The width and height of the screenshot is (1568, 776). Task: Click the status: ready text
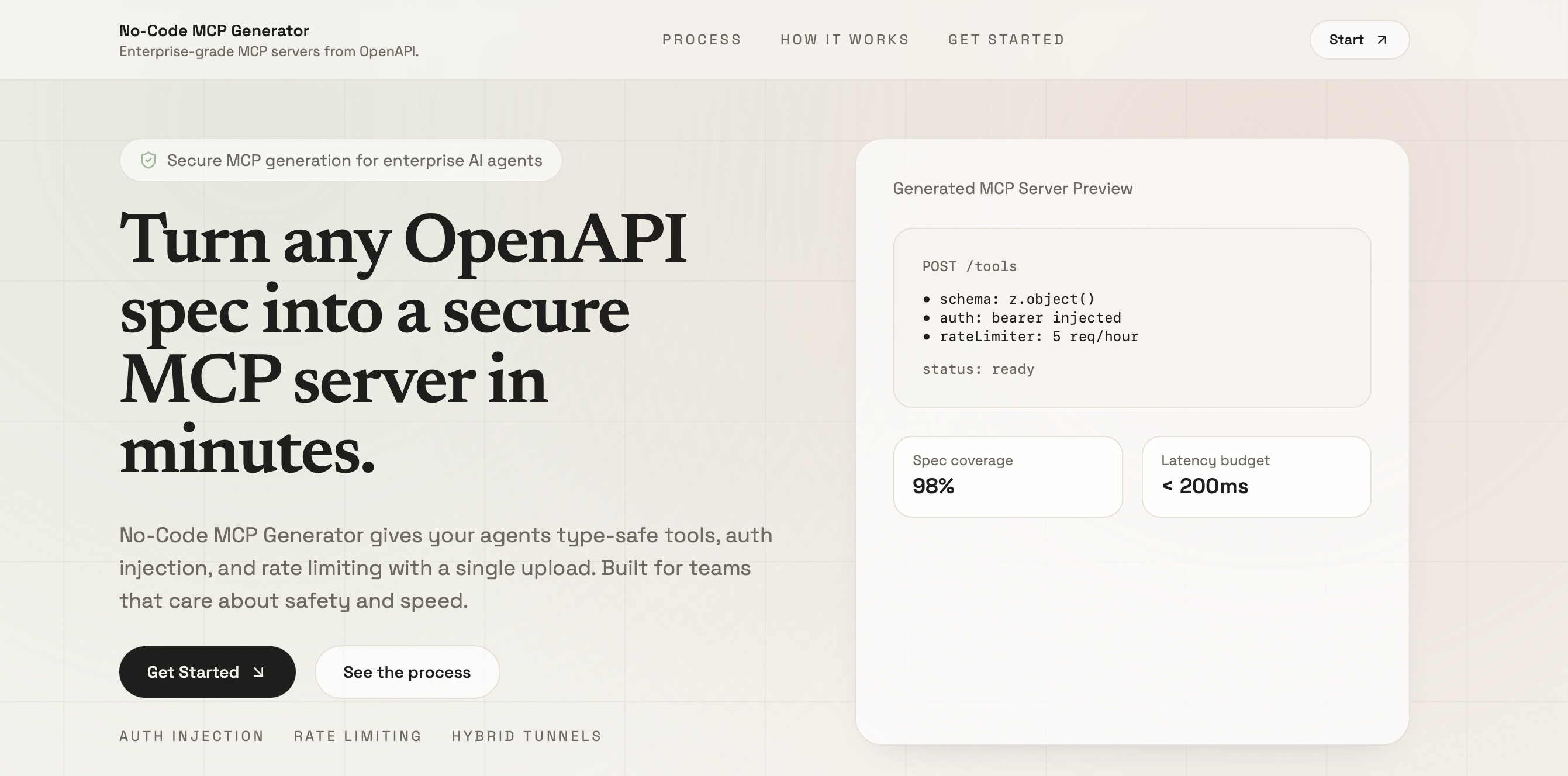[x=978, y=369]
